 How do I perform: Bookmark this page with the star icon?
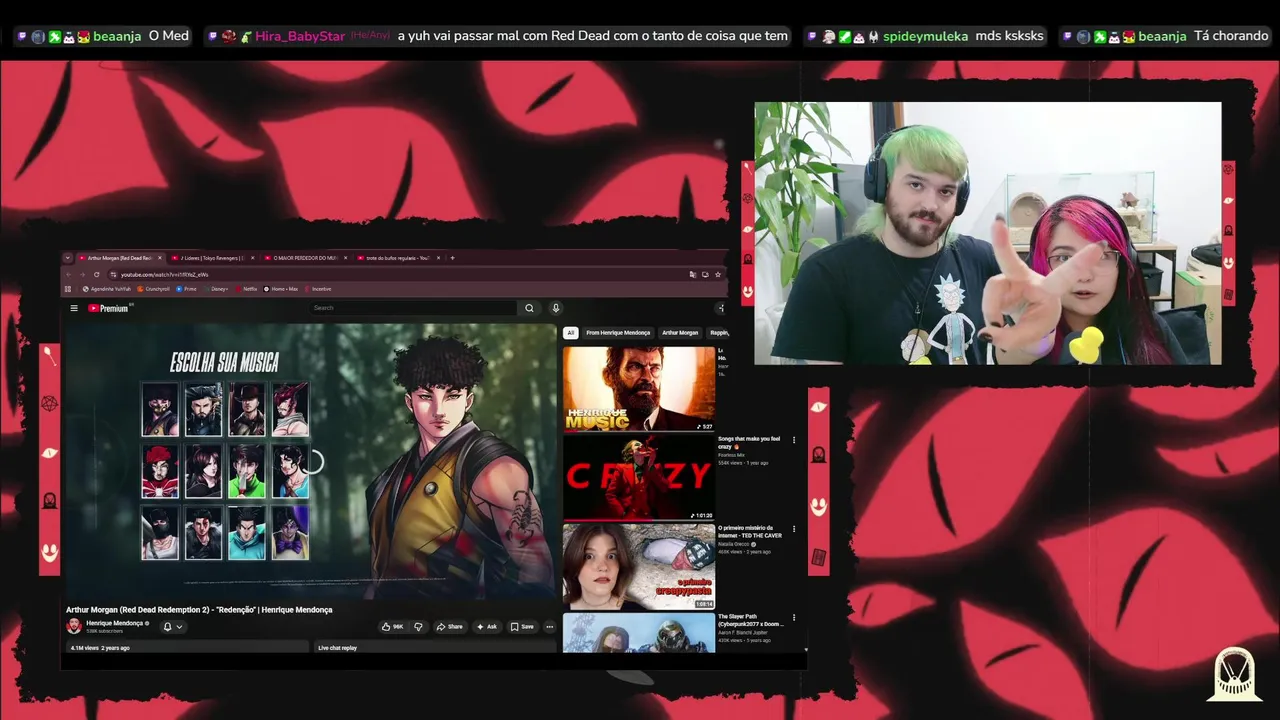coord(718,274)
